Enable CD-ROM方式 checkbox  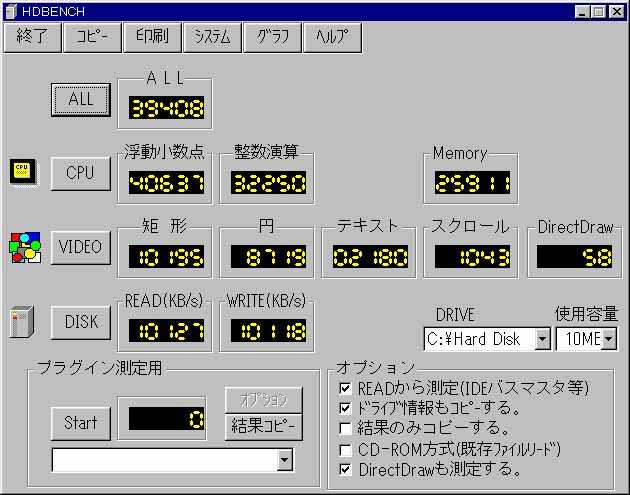tap(345, 450)
